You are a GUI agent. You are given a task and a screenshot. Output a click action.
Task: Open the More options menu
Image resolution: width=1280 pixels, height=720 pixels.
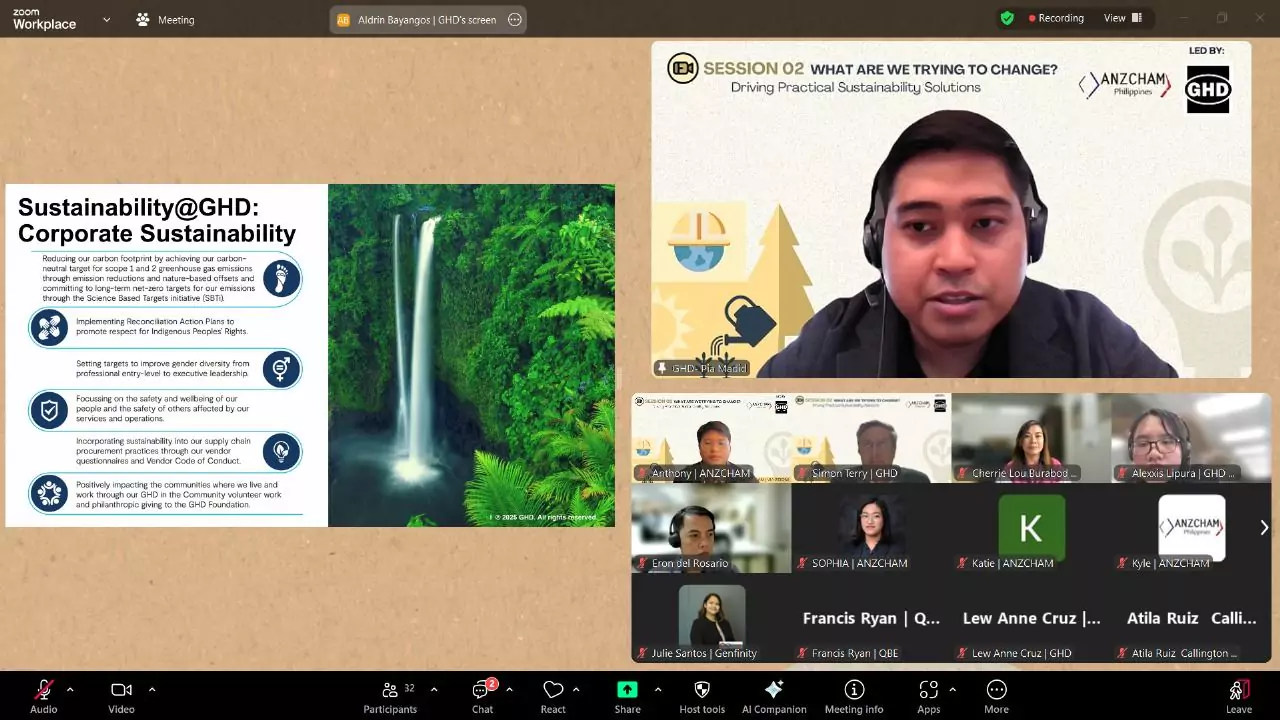[996, 696]
